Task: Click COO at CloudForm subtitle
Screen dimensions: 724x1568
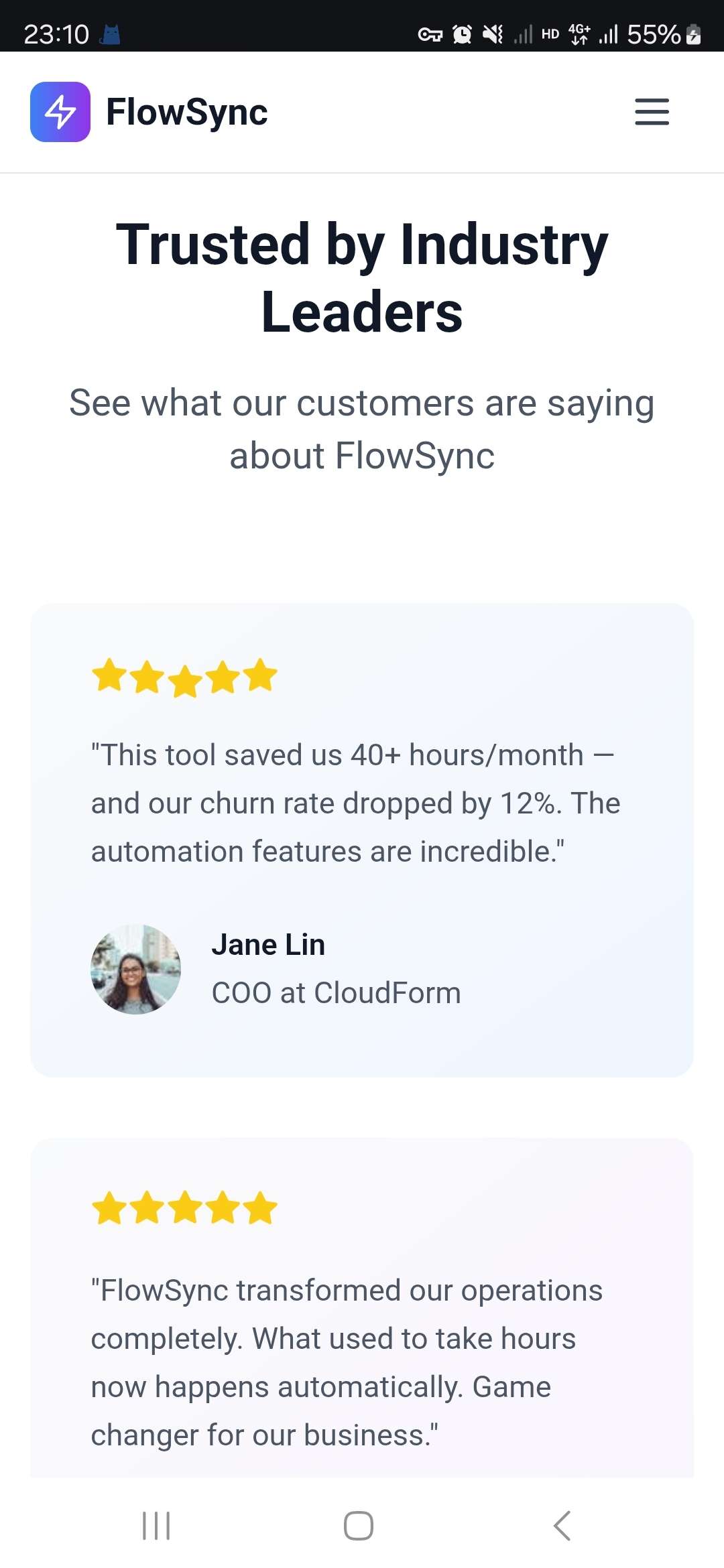Action: (x=337, y=993)
